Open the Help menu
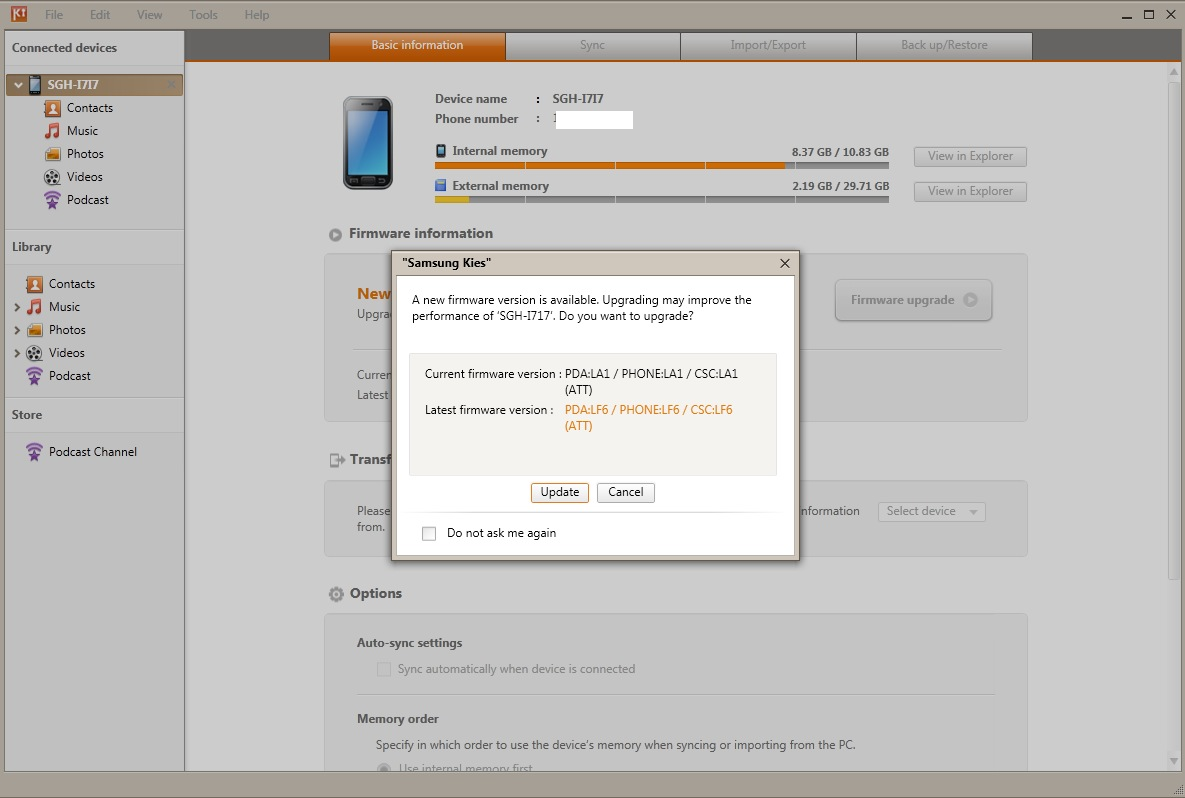This screenshot has height=798, width=1185. (256, 14)
